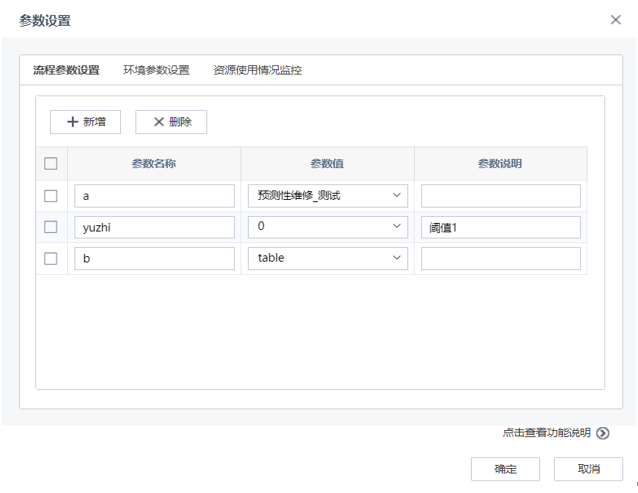Focus the description field containing 阈值1

click(x=500, y=227)
